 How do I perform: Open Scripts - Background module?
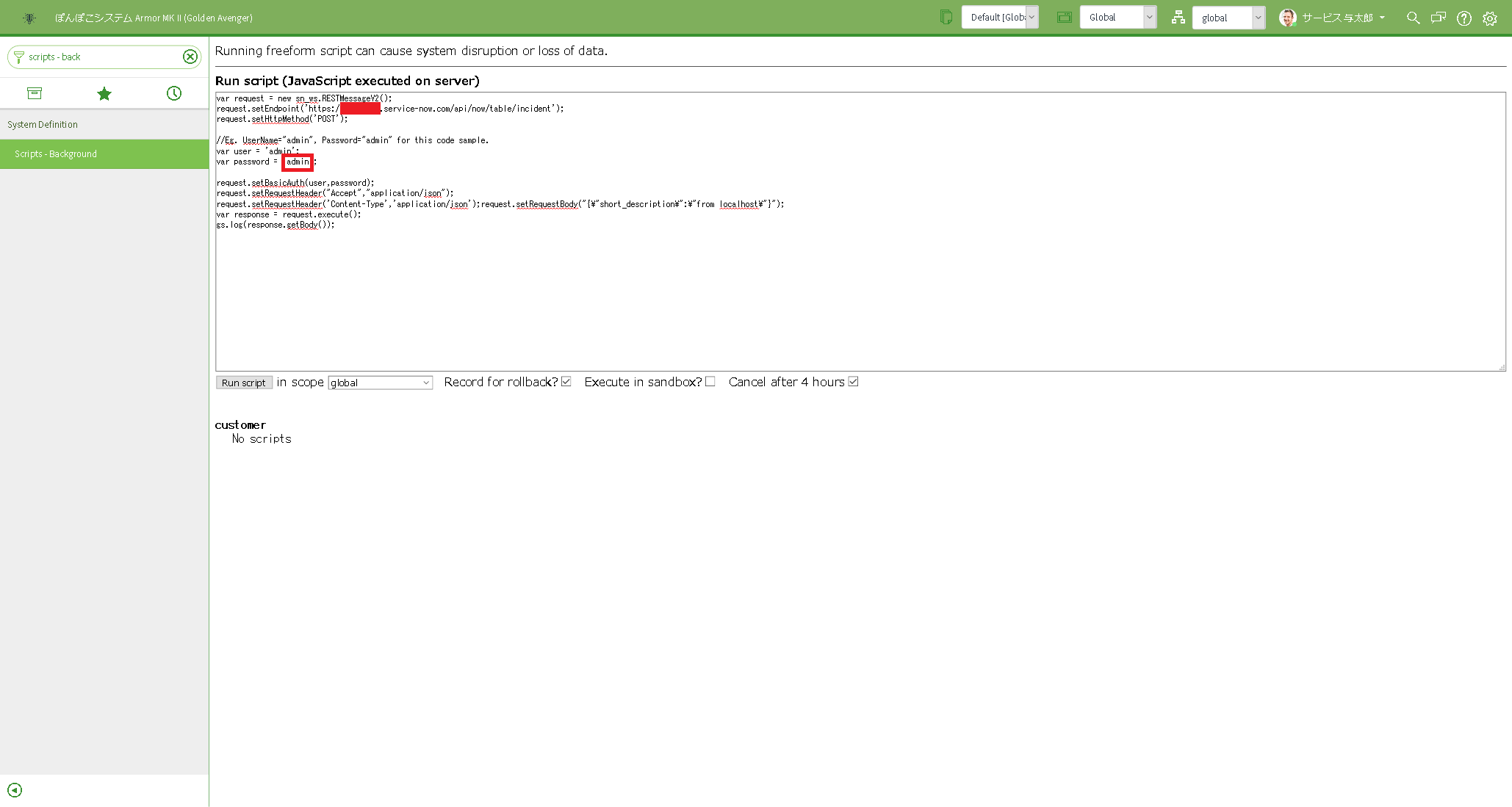[x=56, y=154]
